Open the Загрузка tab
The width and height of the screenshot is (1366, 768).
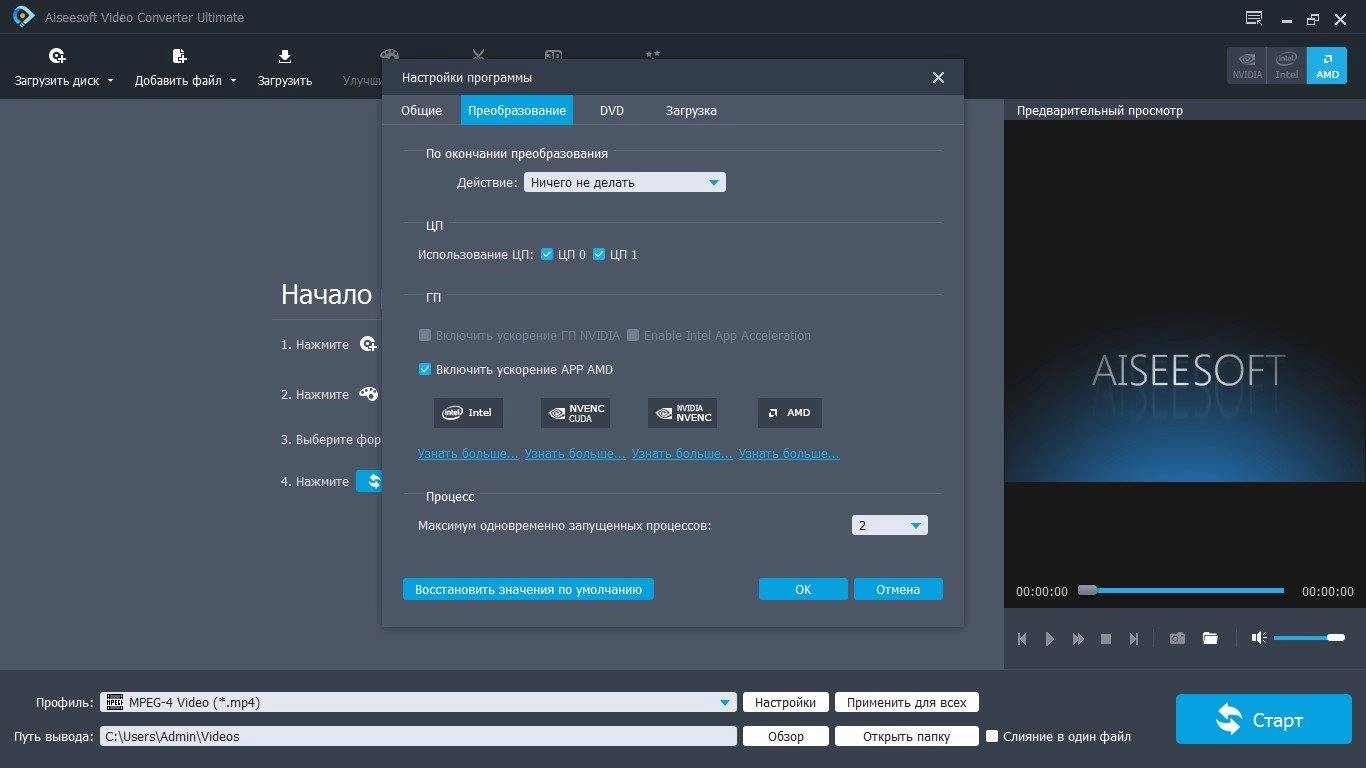[691, 110]
